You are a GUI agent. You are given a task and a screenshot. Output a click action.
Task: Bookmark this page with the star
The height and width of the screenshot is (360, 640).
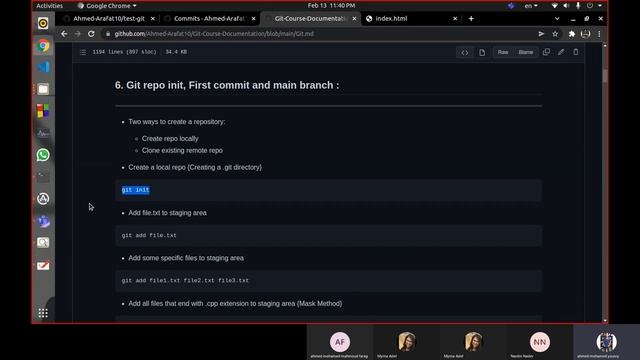[555, 34]
